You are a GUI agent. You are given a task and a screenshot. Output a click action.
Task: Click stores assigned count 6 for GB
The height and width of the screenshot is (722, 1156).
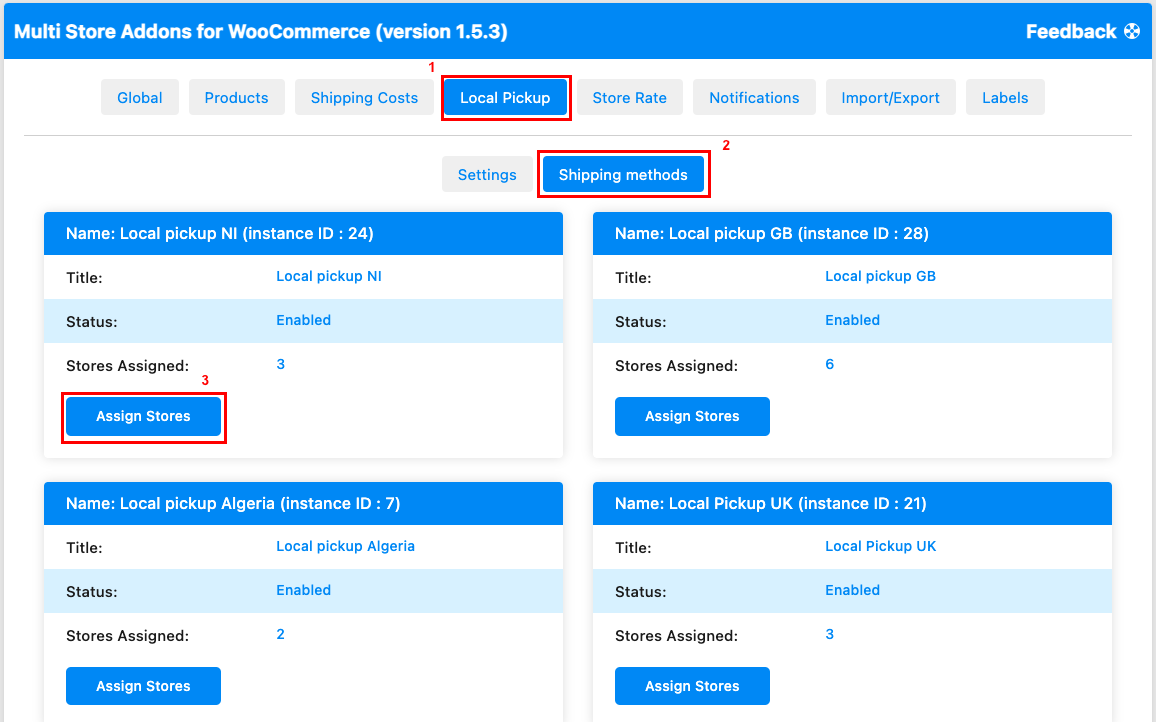pyautogui.click(x=829, y=364)
